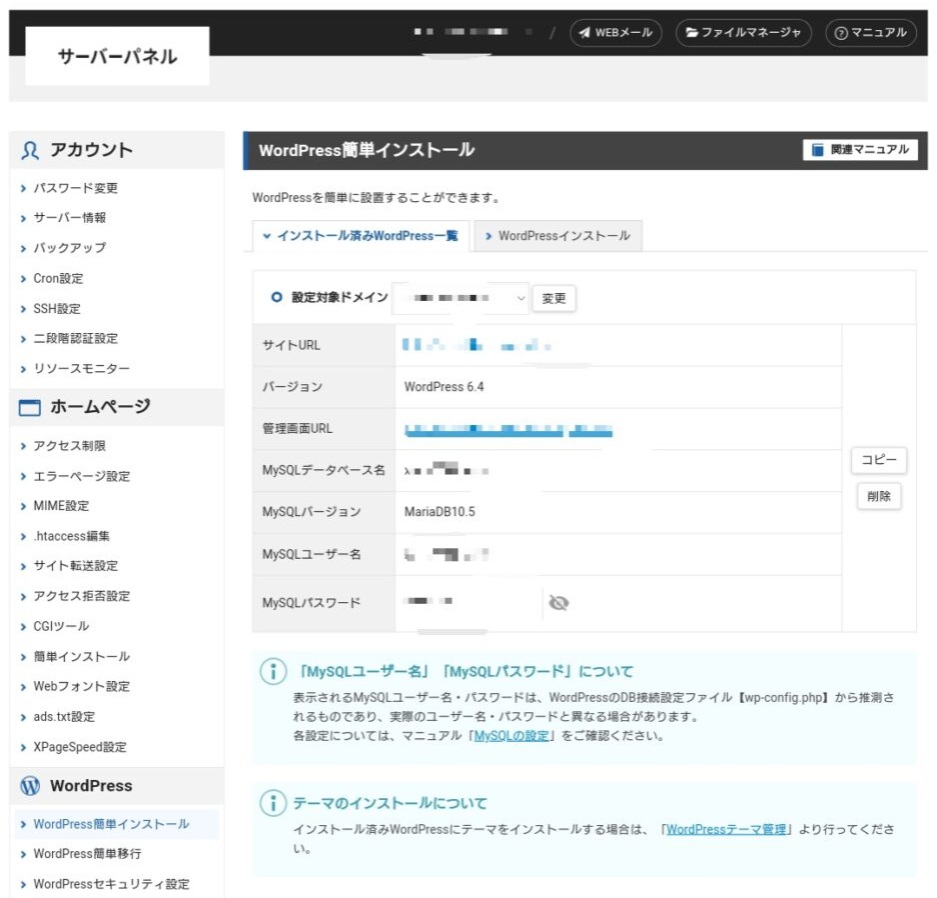Click the 関連マニュアル button
The image size is (937, 898).
[x=860, y=149]
